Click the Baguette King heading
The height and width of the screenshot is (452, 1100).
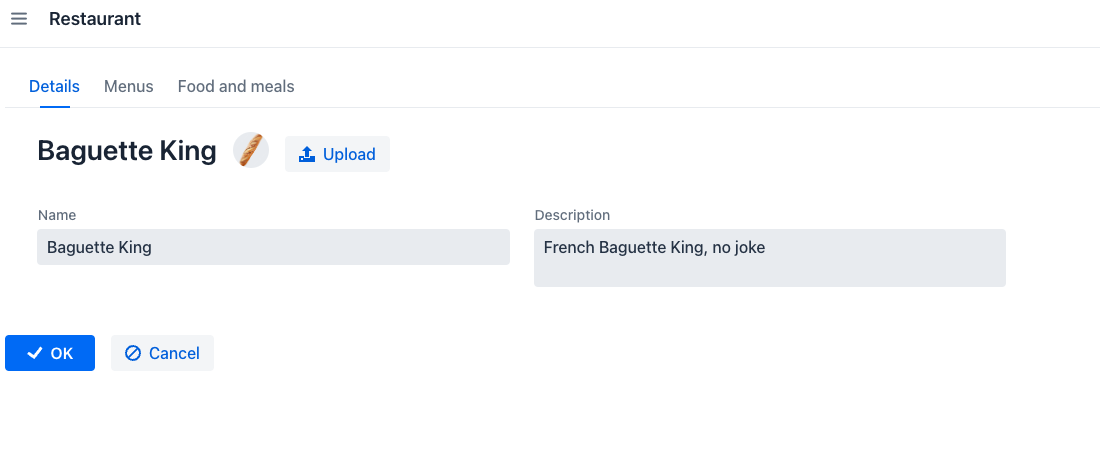click(x=127, y=151)
